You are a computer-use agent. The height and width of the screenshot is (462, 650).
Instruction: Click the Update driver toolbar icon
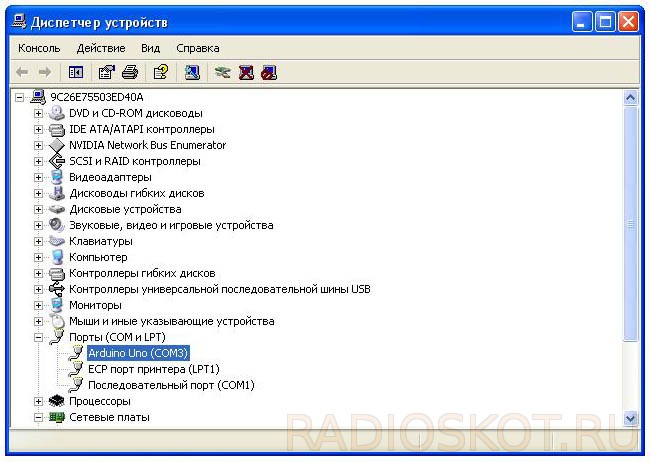point(223,73)
